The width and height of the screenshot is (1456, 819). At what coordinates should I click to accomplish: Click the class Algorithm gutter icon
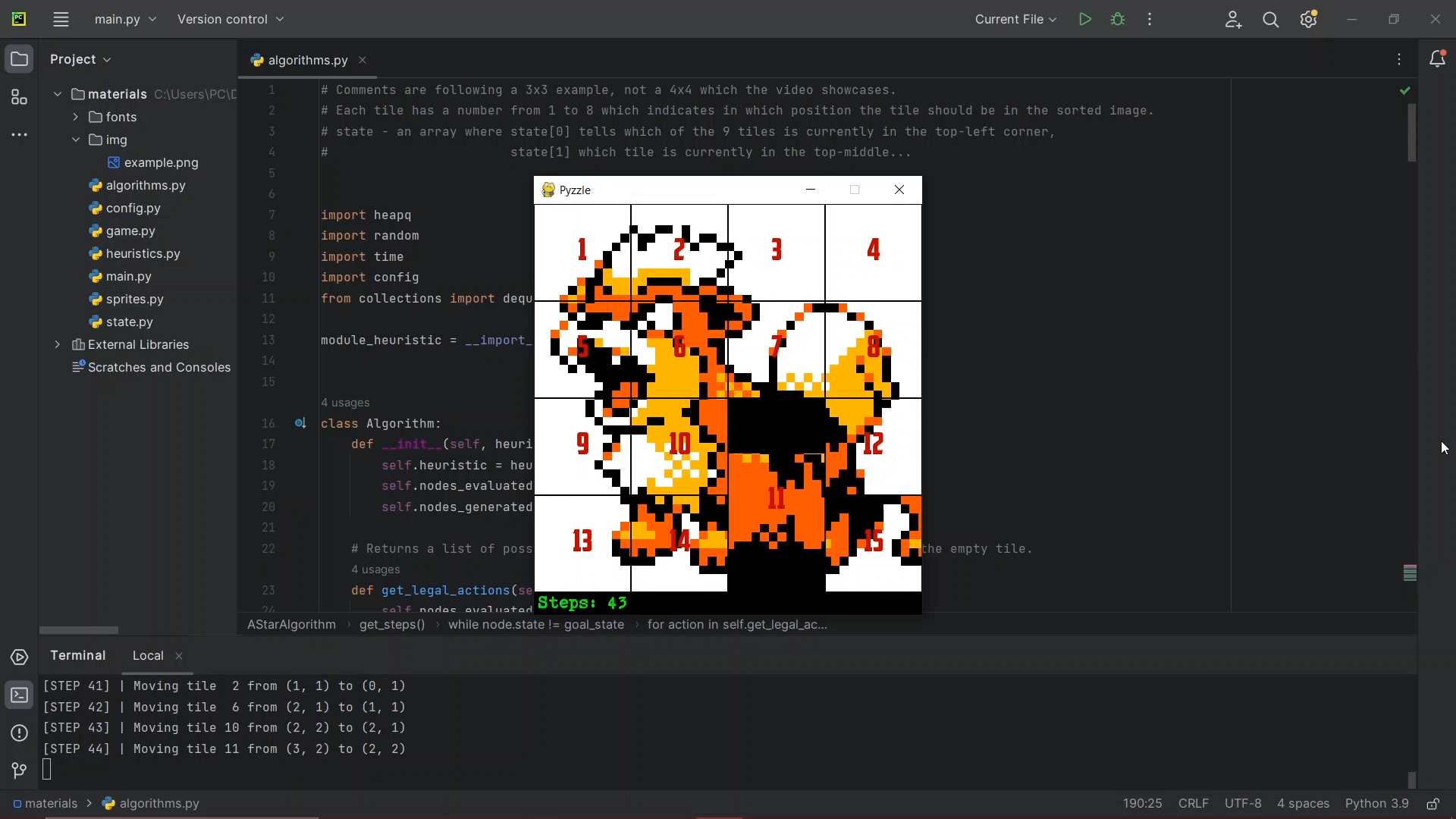[x=300, y=424]
